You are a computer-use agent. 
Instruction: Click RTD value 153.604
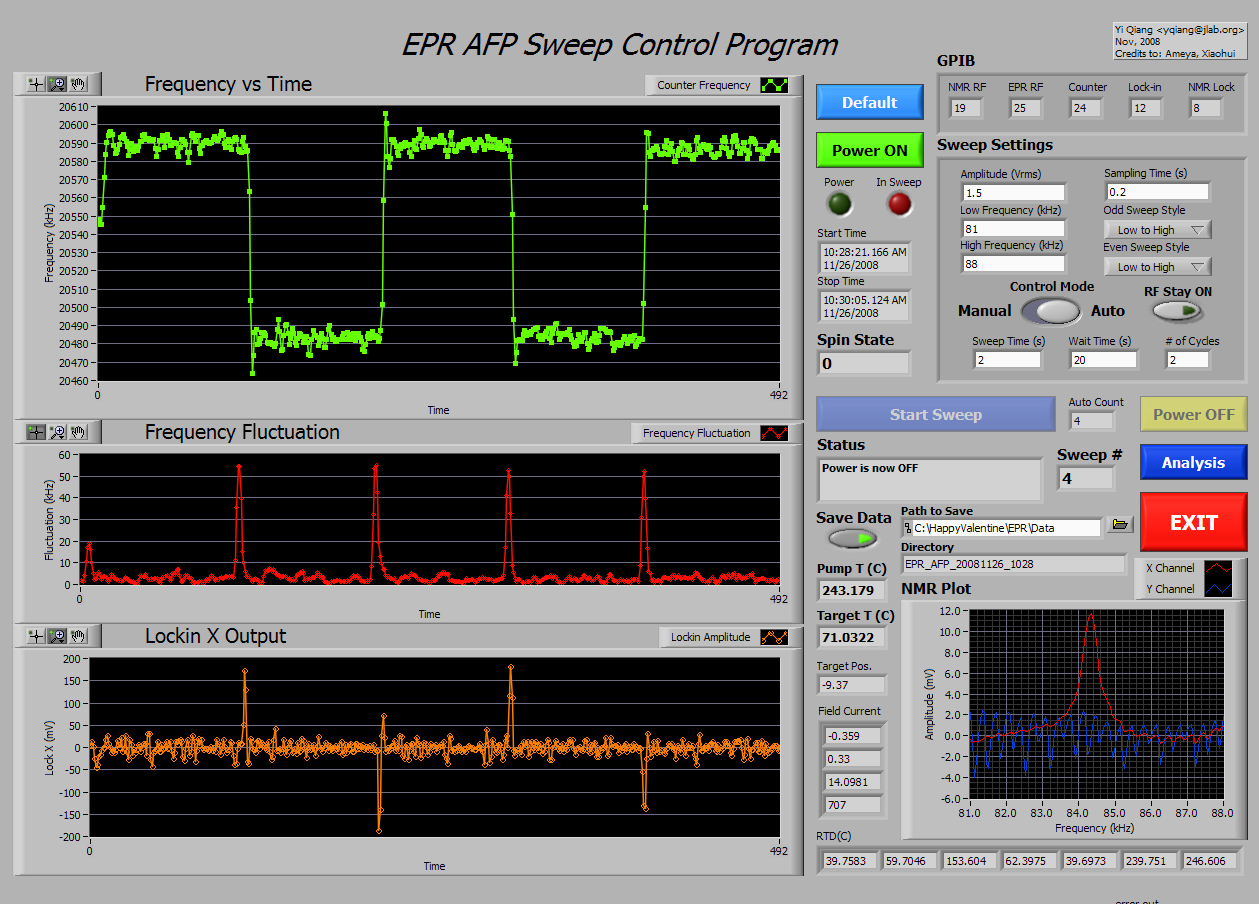(x=969, y=860)
